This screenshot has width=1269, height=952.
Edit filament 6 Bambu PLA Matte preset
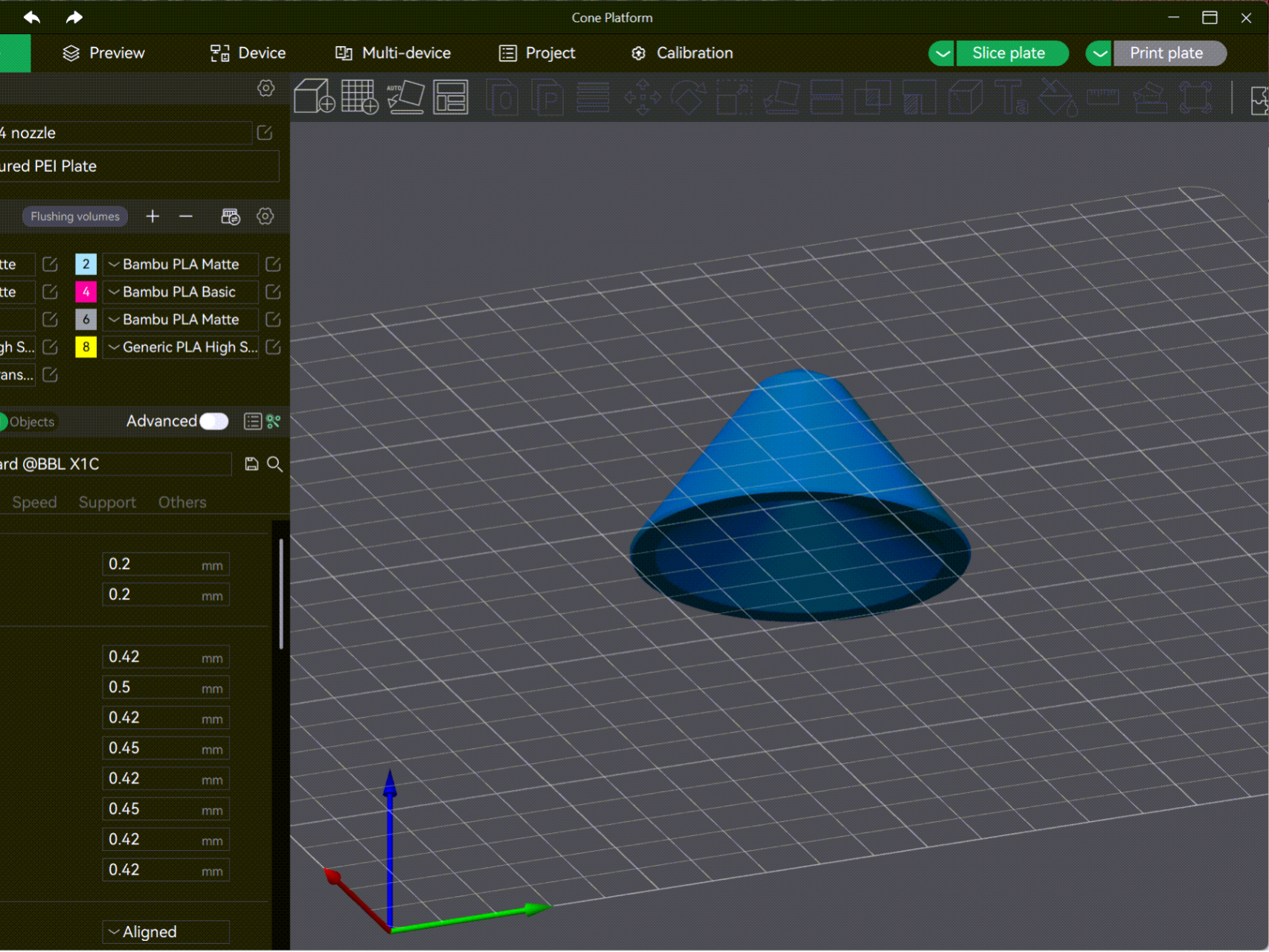tap(273, 319)
